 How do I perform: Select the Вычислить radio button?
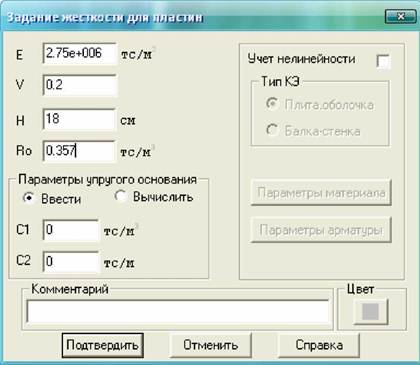point(120,196)
